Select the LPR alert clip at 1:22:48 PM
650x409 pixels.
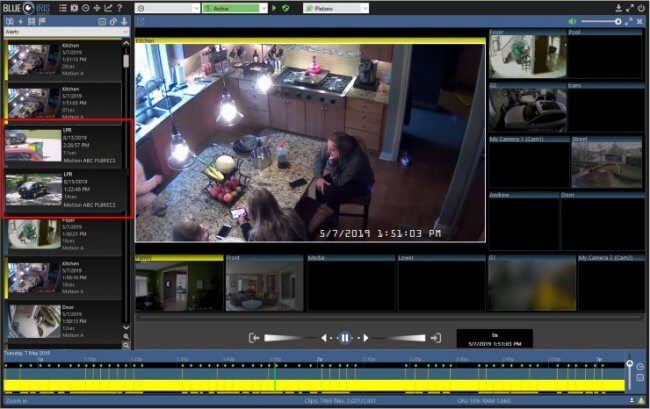point(63,189)
